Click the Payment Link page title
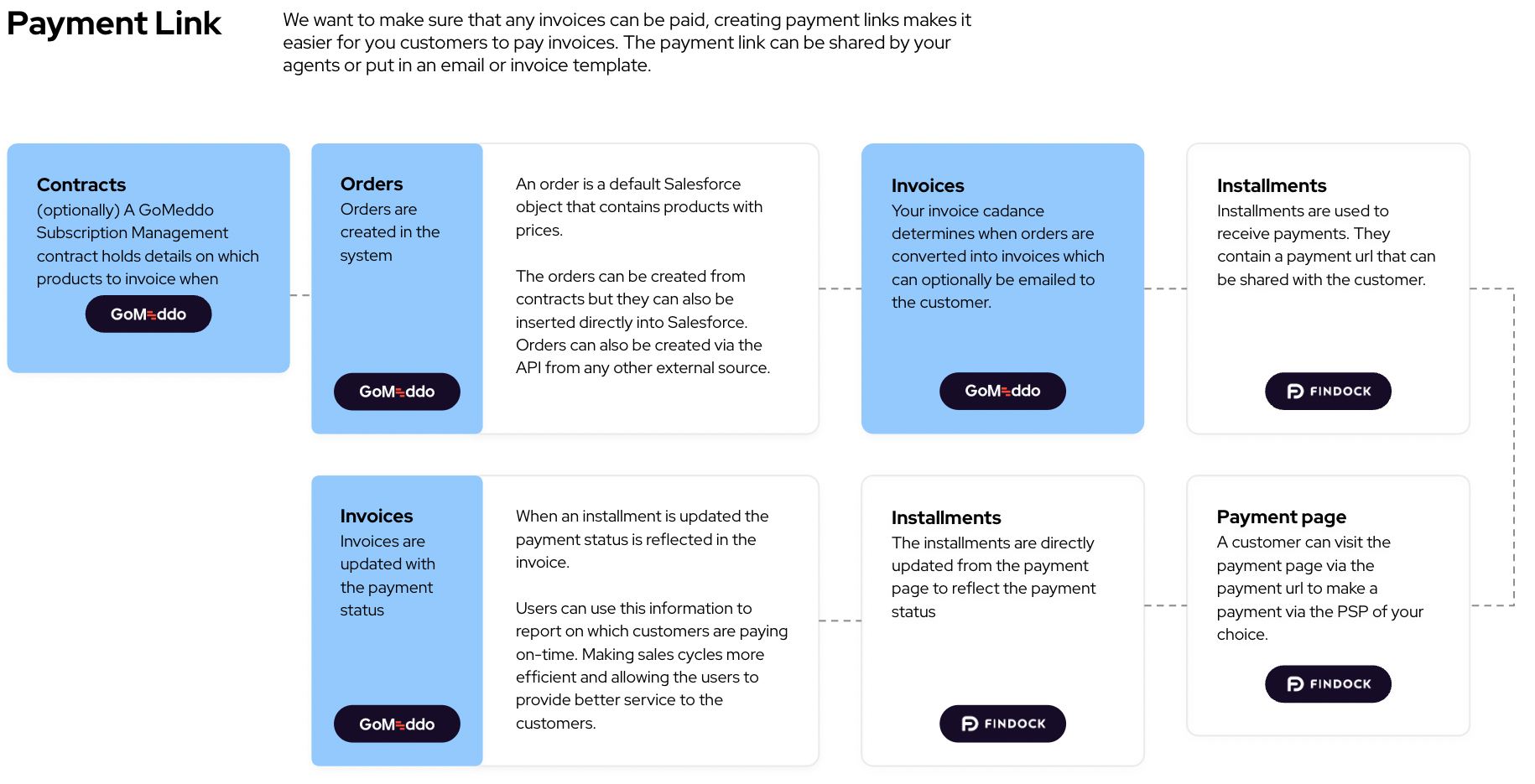This screenshot has width=1535, height=784. coord(114,23)
